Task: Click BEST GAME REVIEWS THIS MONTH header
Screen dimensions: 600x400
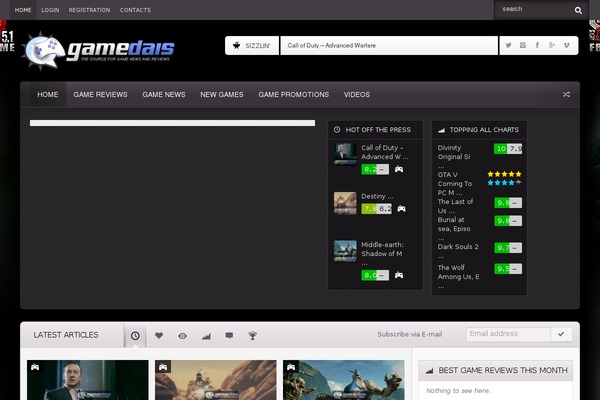Action: point(496,370)
